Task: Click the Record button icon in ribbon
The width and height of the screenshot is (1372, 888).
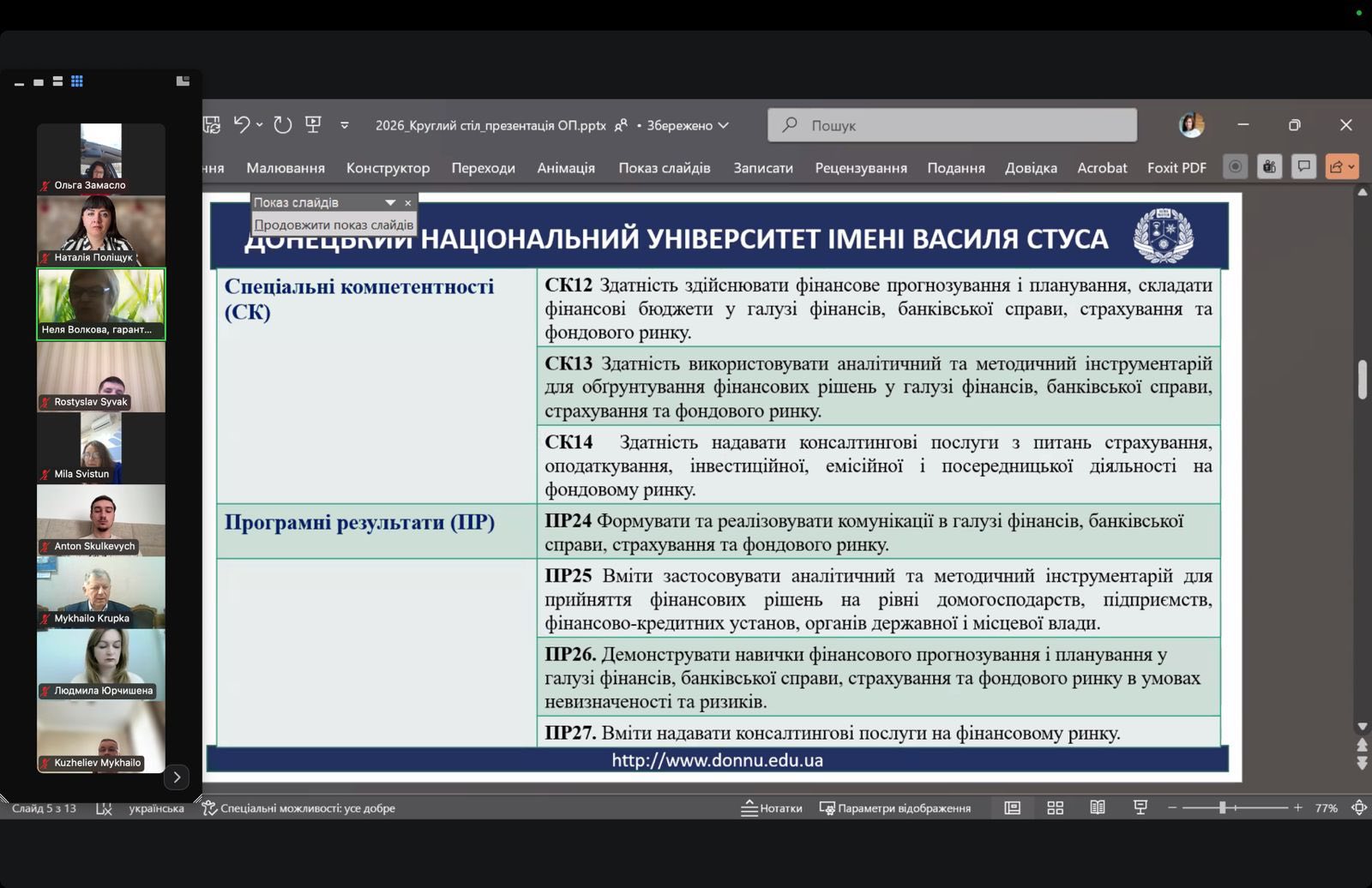Action: [1235, 167]
